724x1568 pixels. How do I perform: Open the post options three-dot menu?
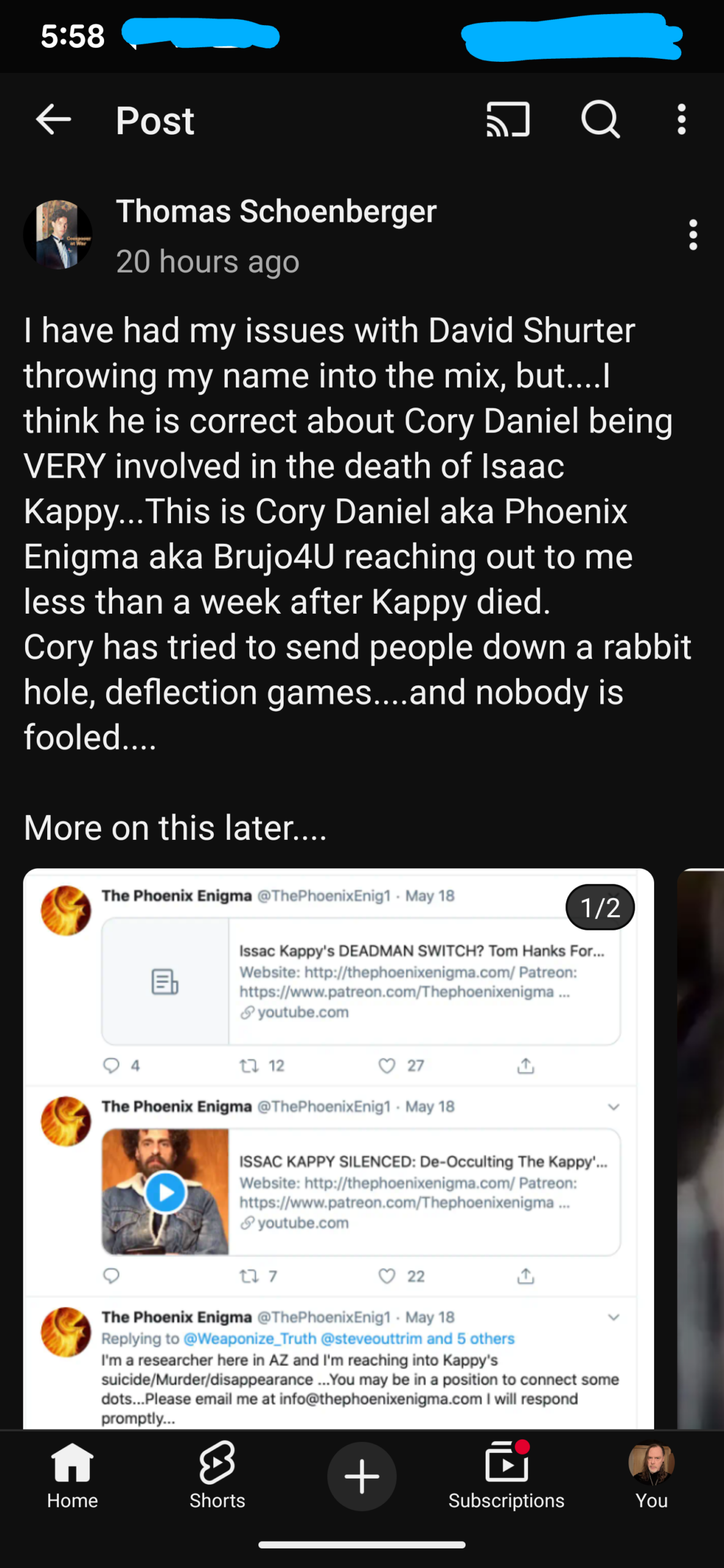[x=693, y=235]
